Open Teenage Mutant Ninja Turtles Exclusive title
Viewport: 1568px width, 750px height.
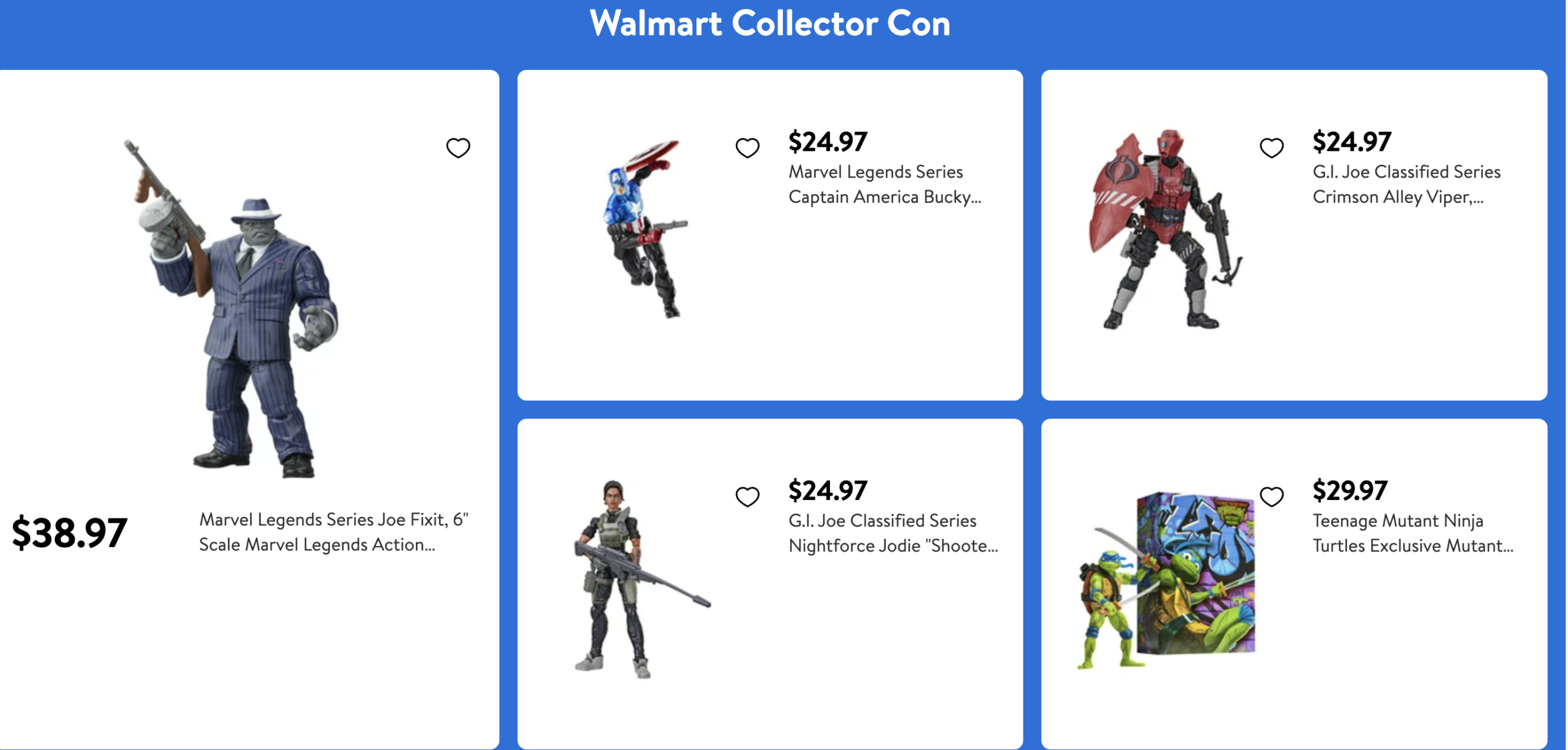[x=1412, y=533]
